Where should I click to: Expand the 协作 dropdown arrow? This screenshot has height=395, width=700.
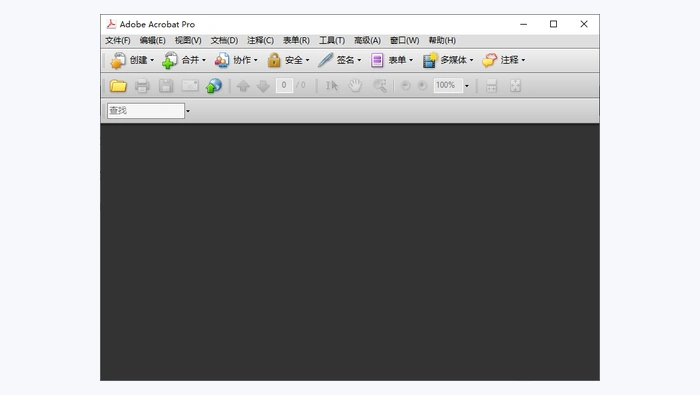point(256,60)
